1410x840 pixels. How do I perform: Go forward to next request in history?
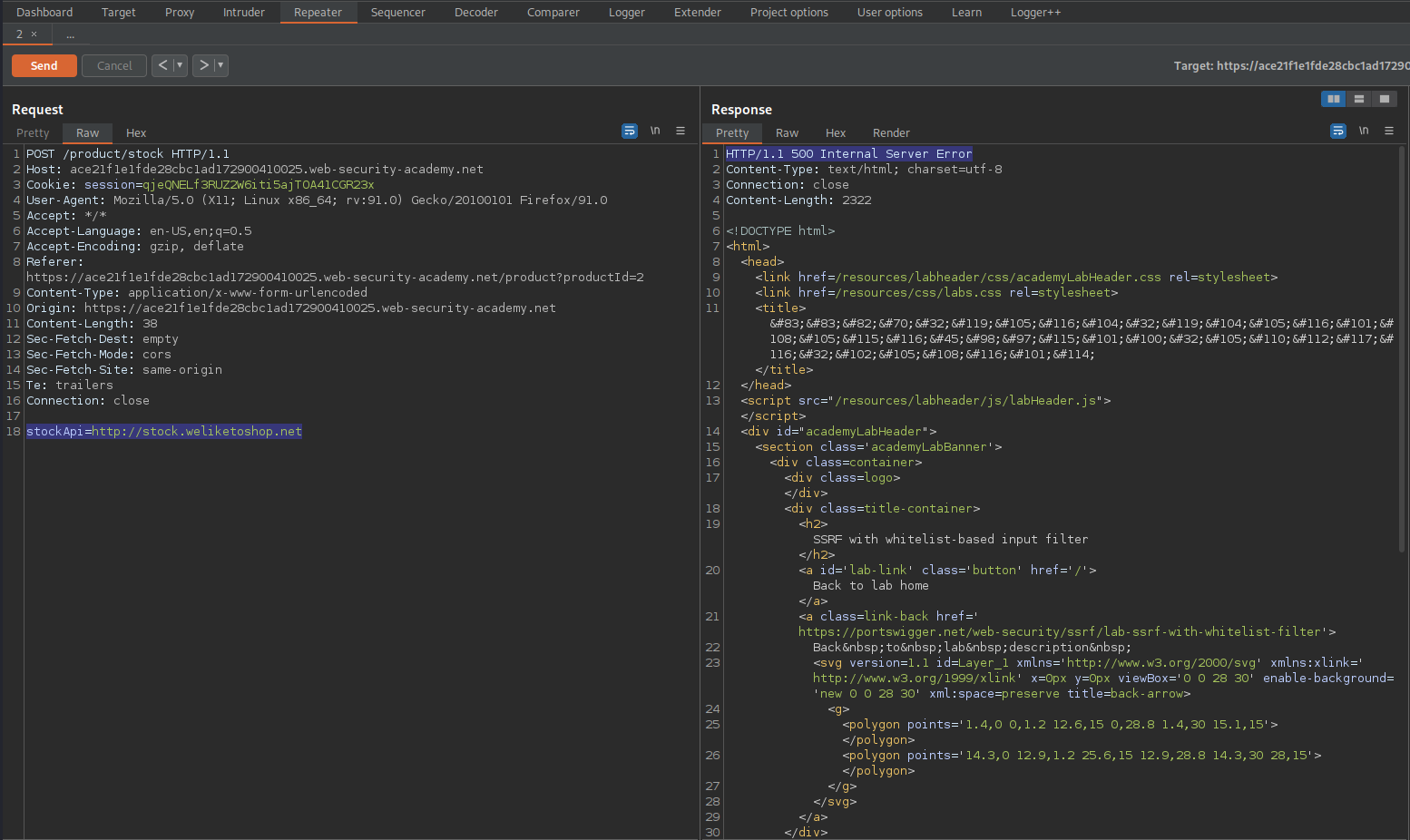(204, 65)
